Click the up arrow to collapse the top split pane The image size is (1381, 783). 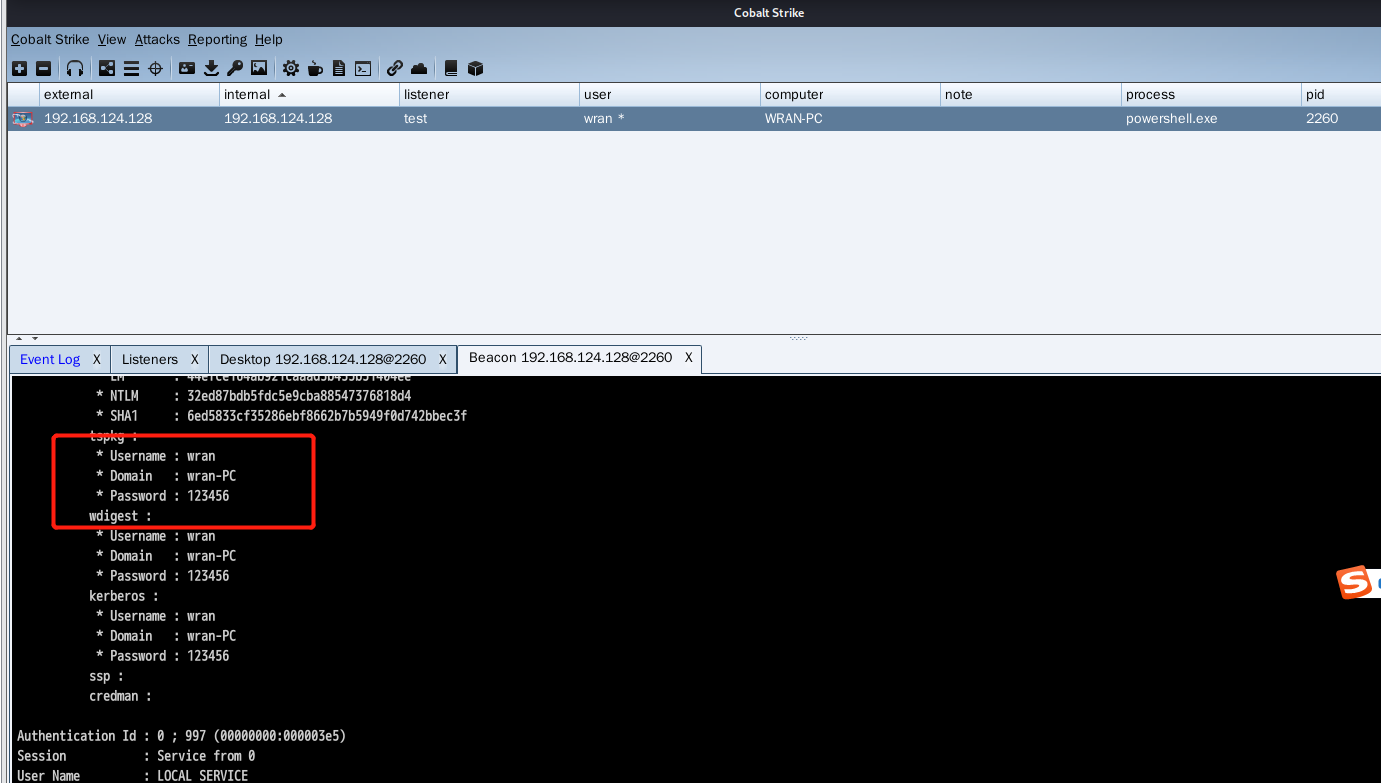click(x=19, y=339)
